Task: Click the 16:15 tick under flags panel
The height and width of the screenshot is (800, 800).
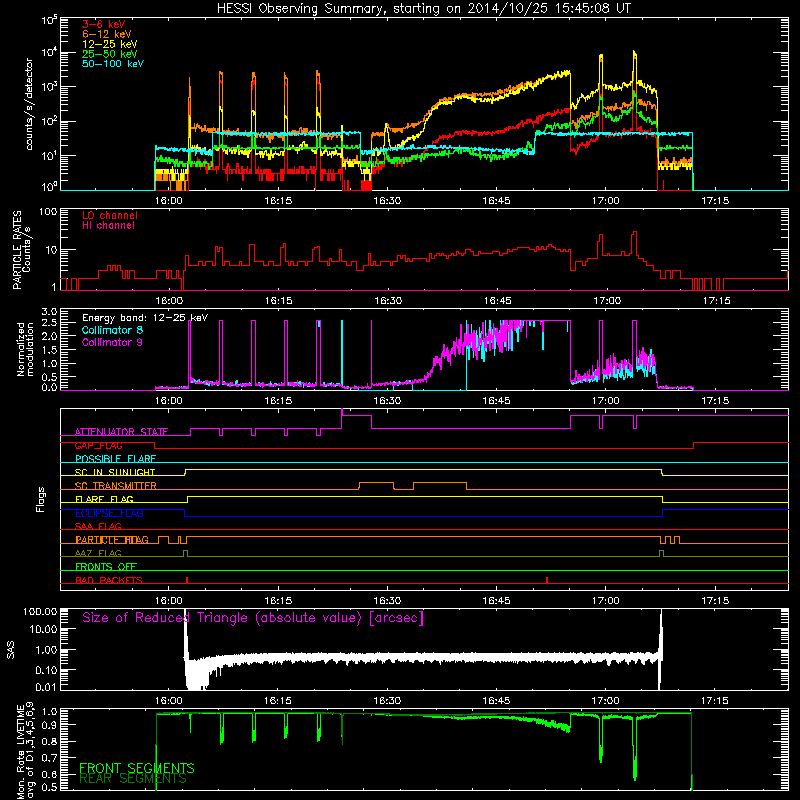Action: pyautogui.click(x=278, y=601)
